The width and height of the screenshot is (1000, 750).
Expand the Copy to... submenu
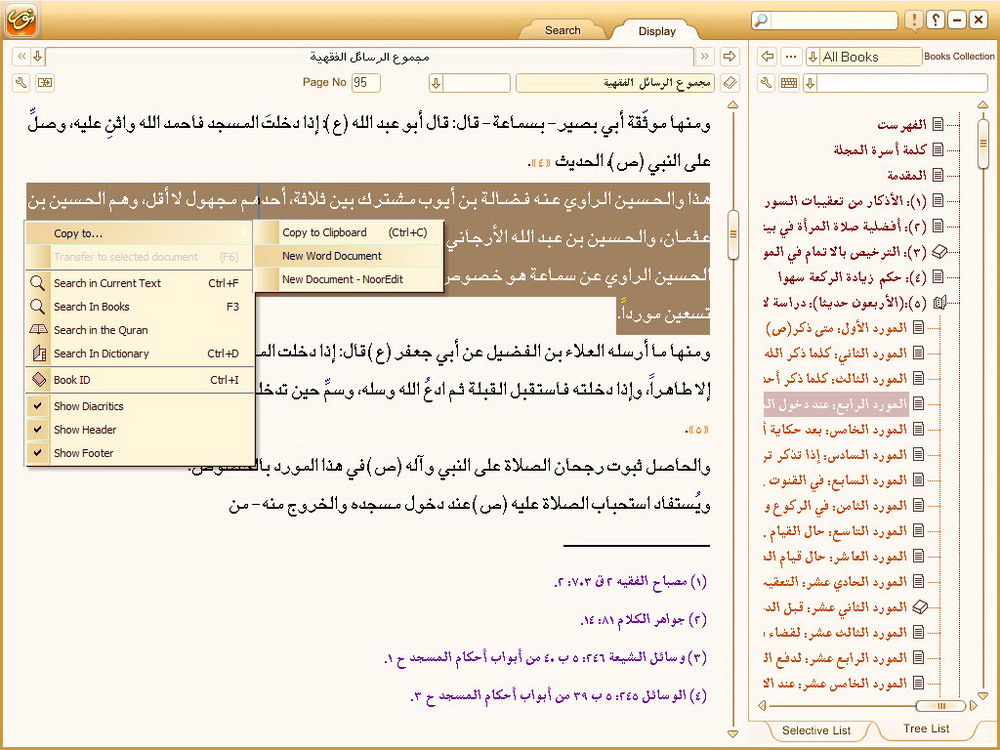(139, 233)
